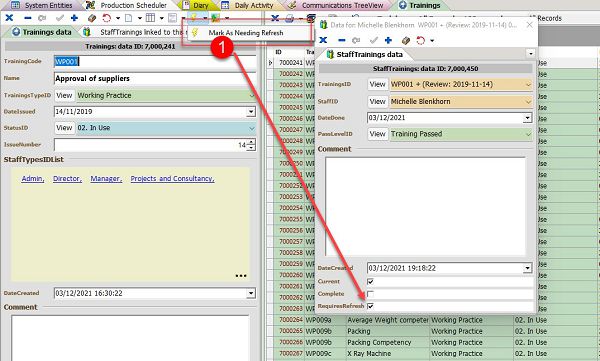Open the Trainings DateCreated 16:30:22 dropdown
The image size is (600, 361).
click(251, 293)
